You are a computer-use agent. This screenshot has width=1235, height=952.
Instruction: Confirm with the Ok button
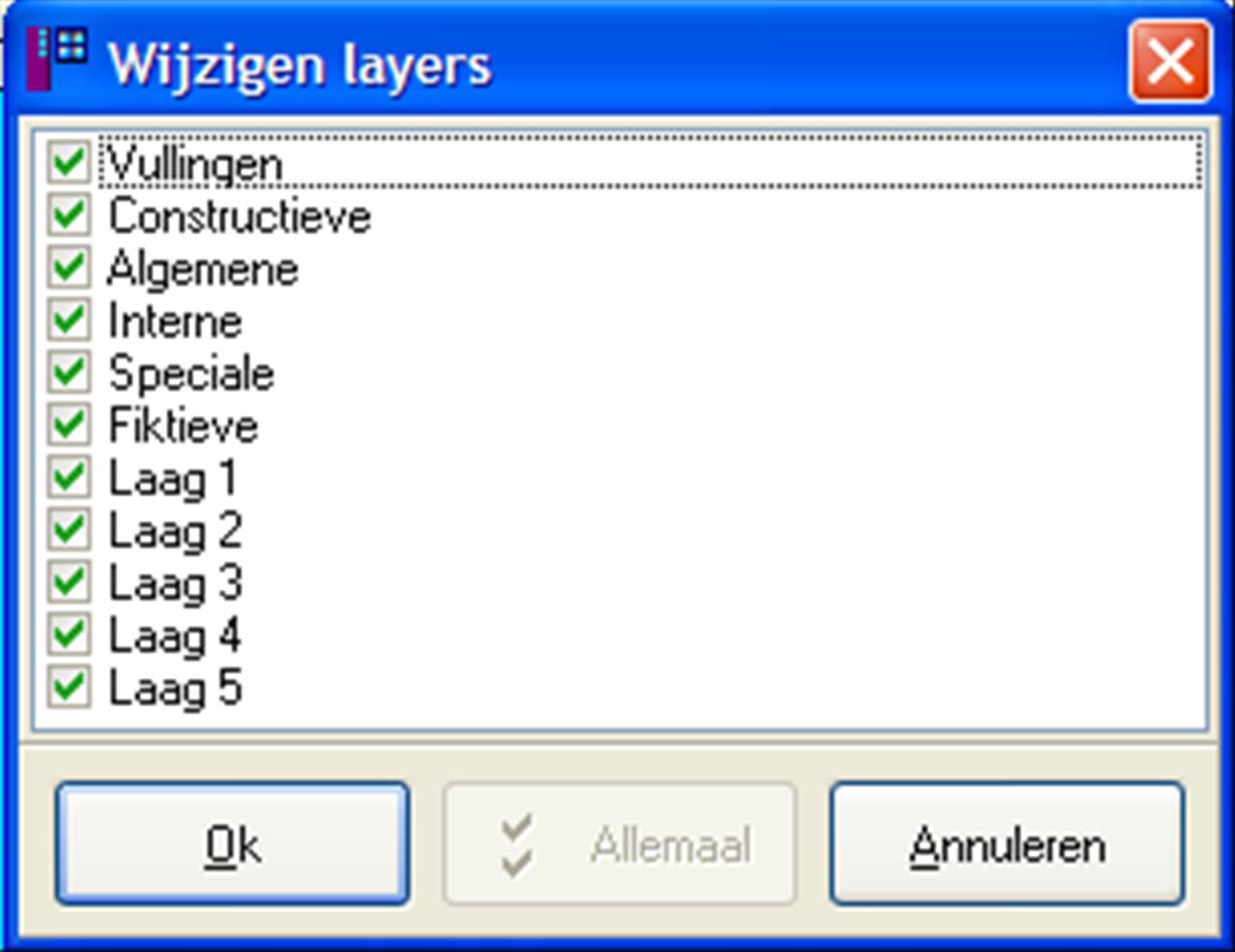coord(233,844)
